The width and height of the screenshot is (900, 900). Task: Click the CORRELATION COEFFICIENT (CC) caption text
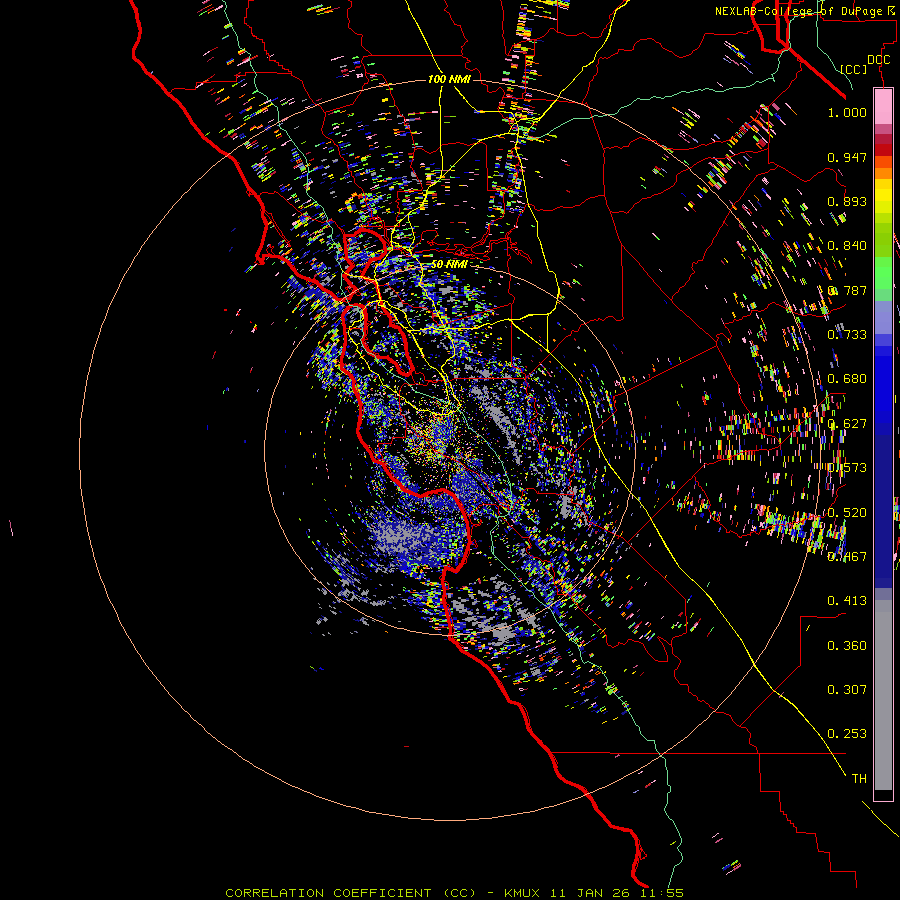pos(350,893)
